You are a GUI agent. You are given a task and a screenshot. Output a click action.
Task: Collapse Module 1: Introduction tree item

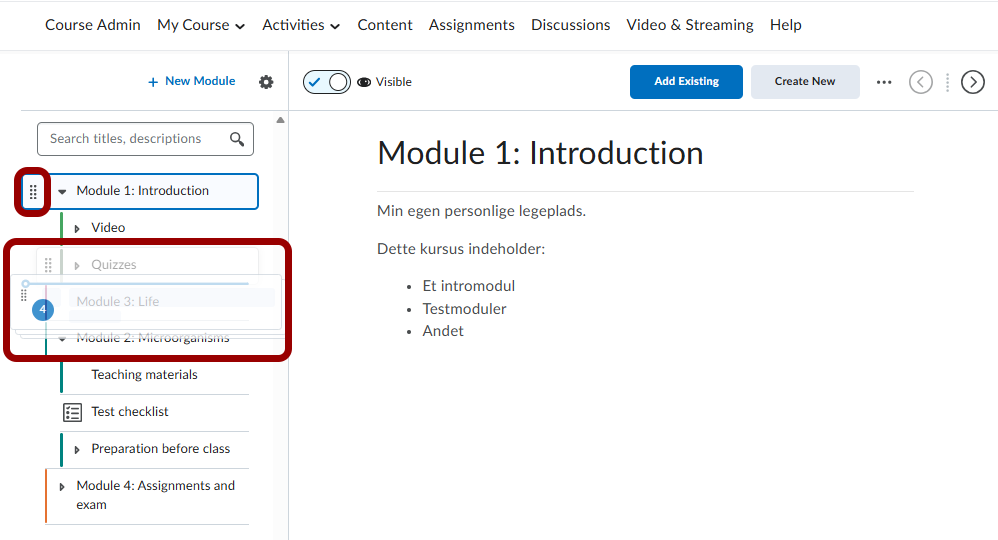(62, 191)
